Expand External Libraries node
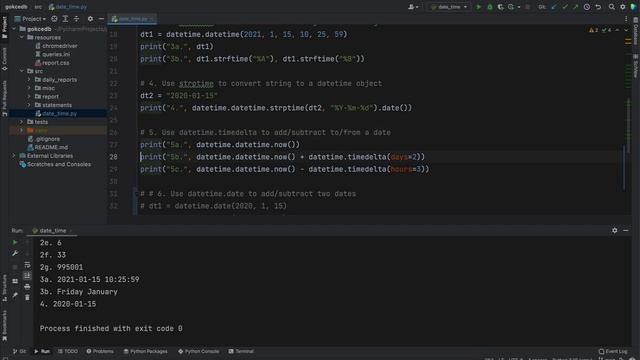 coord(14,156)
